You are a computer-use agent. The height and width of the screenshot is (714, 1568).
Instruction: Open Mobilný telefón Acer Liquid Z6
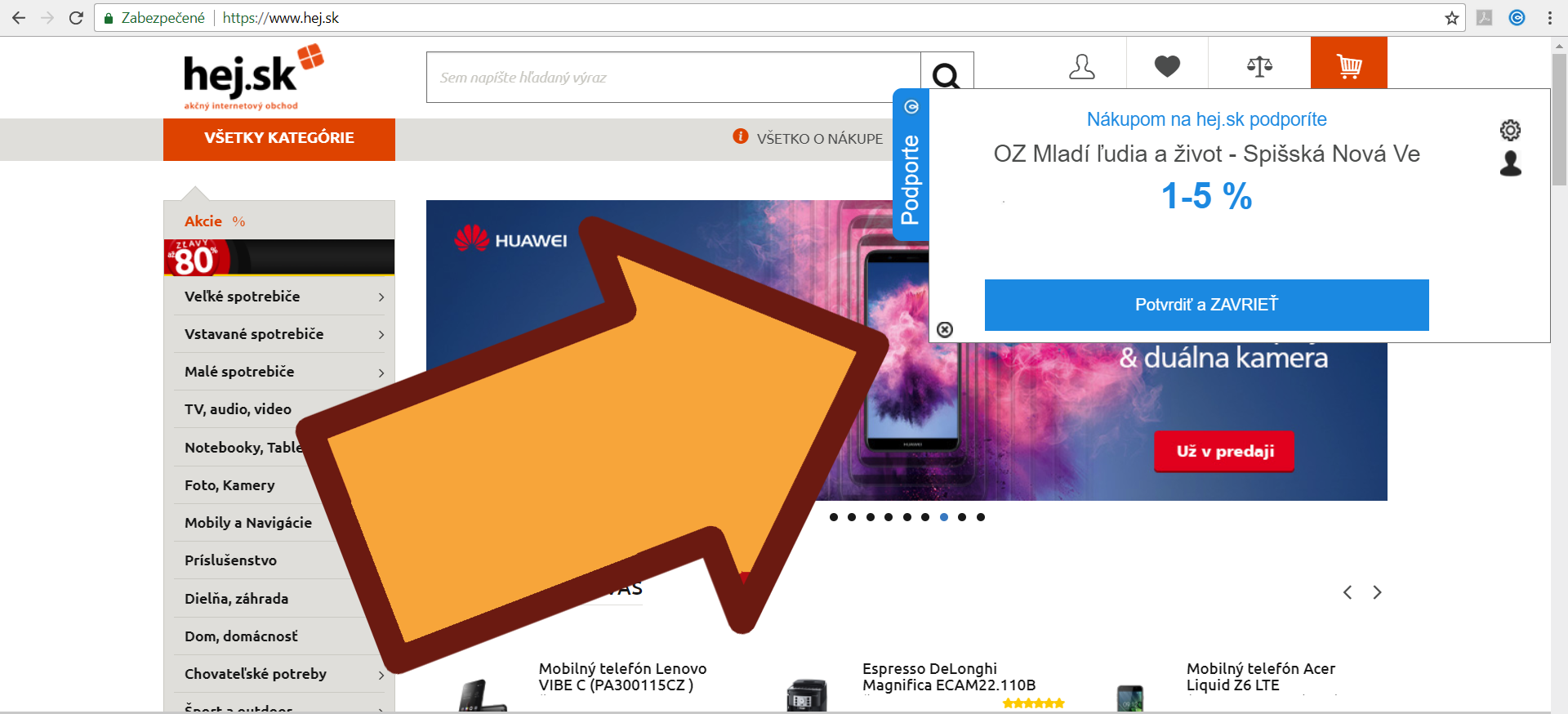click(x=1261, y=677)
